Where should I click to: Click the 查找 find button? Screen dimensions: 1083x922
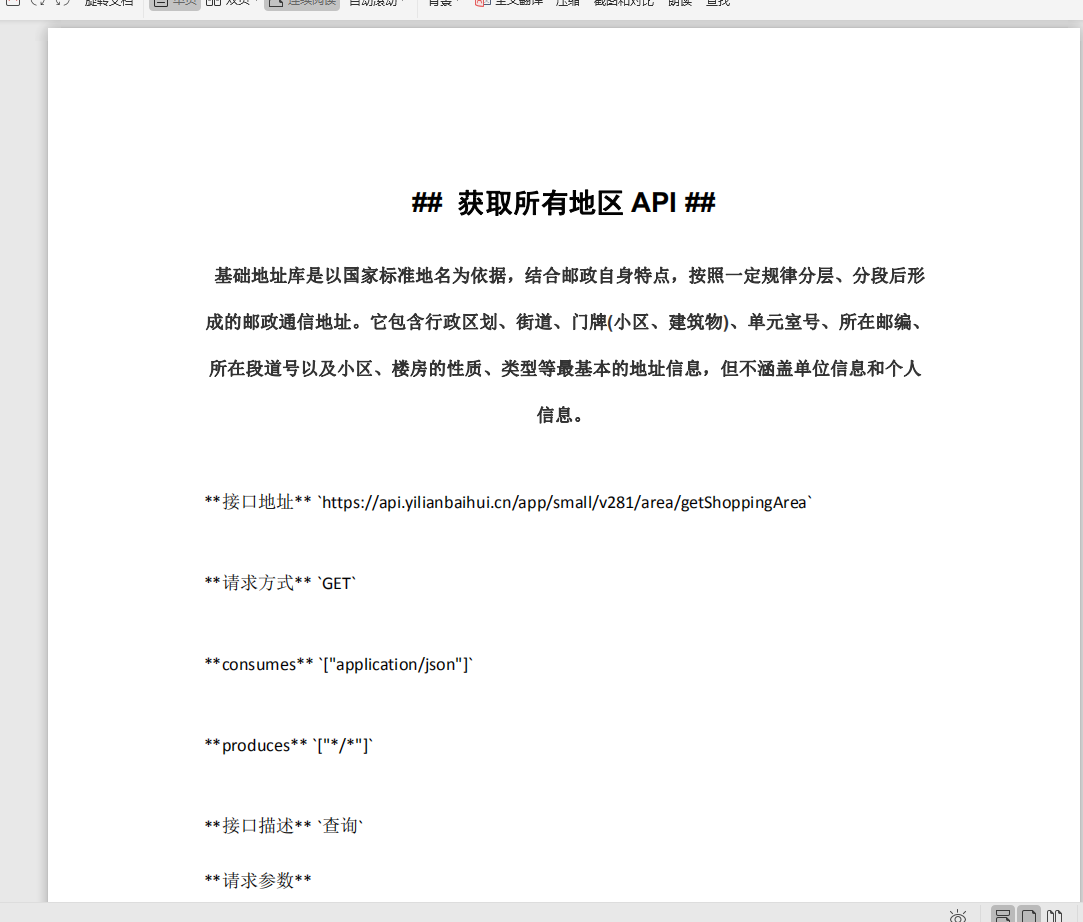pyautogui.click(x=718, y=3)
